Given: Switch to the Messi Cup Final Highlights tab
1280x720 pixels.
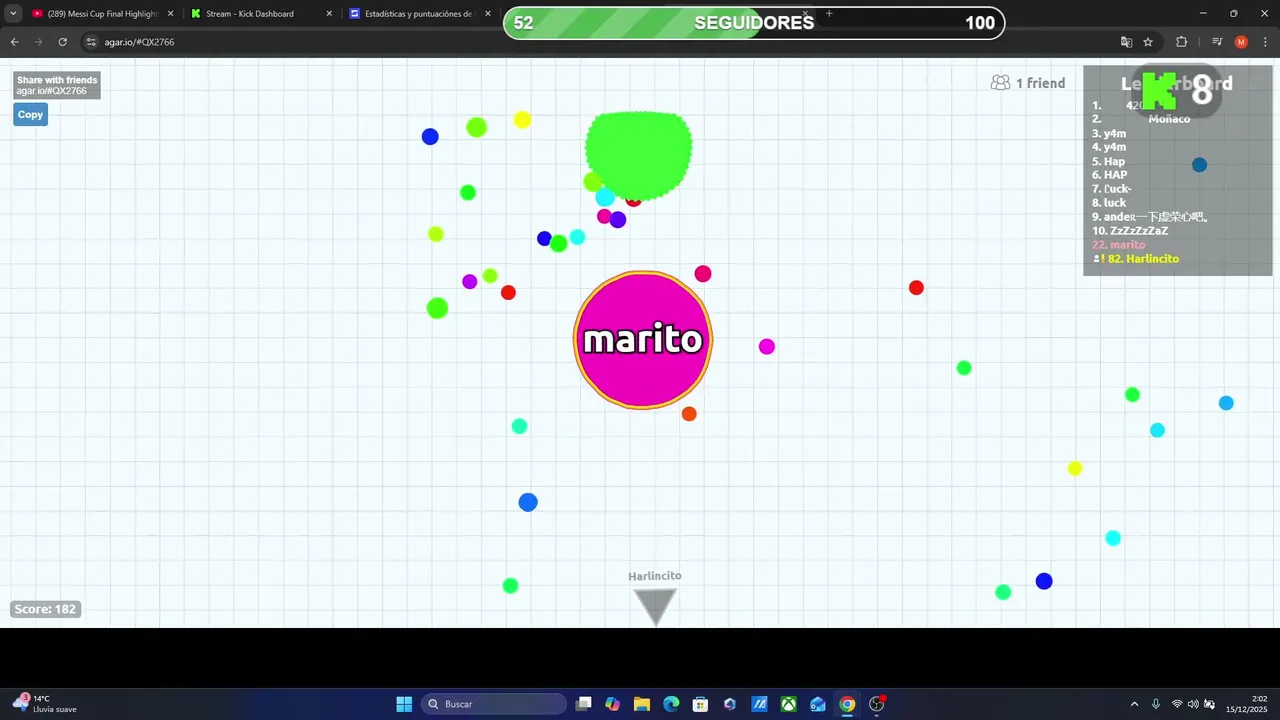Looking at the screenshot, I should click(x=103, y=14).
